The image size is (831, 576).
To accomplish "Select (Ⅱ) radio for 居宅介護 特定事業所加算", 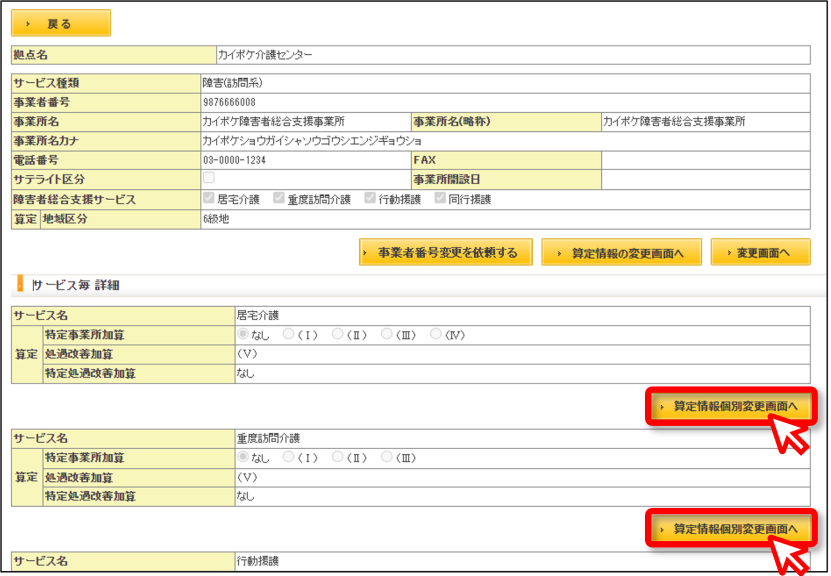I will pos(337,334).
